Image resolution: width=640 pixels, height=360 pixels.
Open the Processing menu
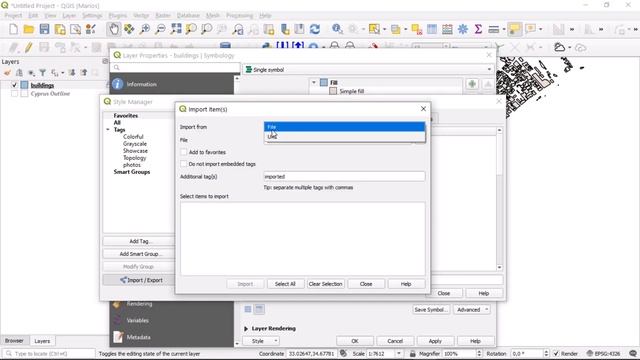click(240, 16)
